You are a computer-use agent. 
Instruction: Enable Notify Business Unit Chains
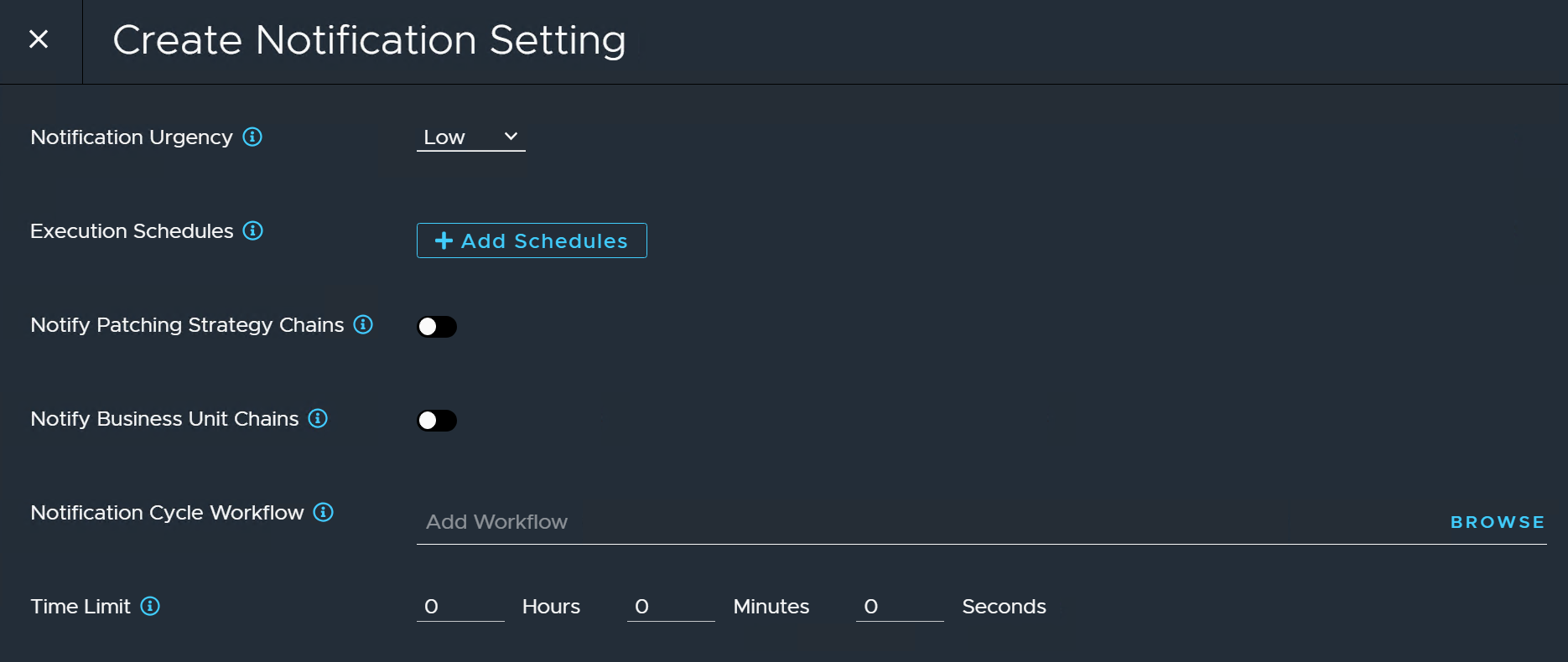pos(437,420)
